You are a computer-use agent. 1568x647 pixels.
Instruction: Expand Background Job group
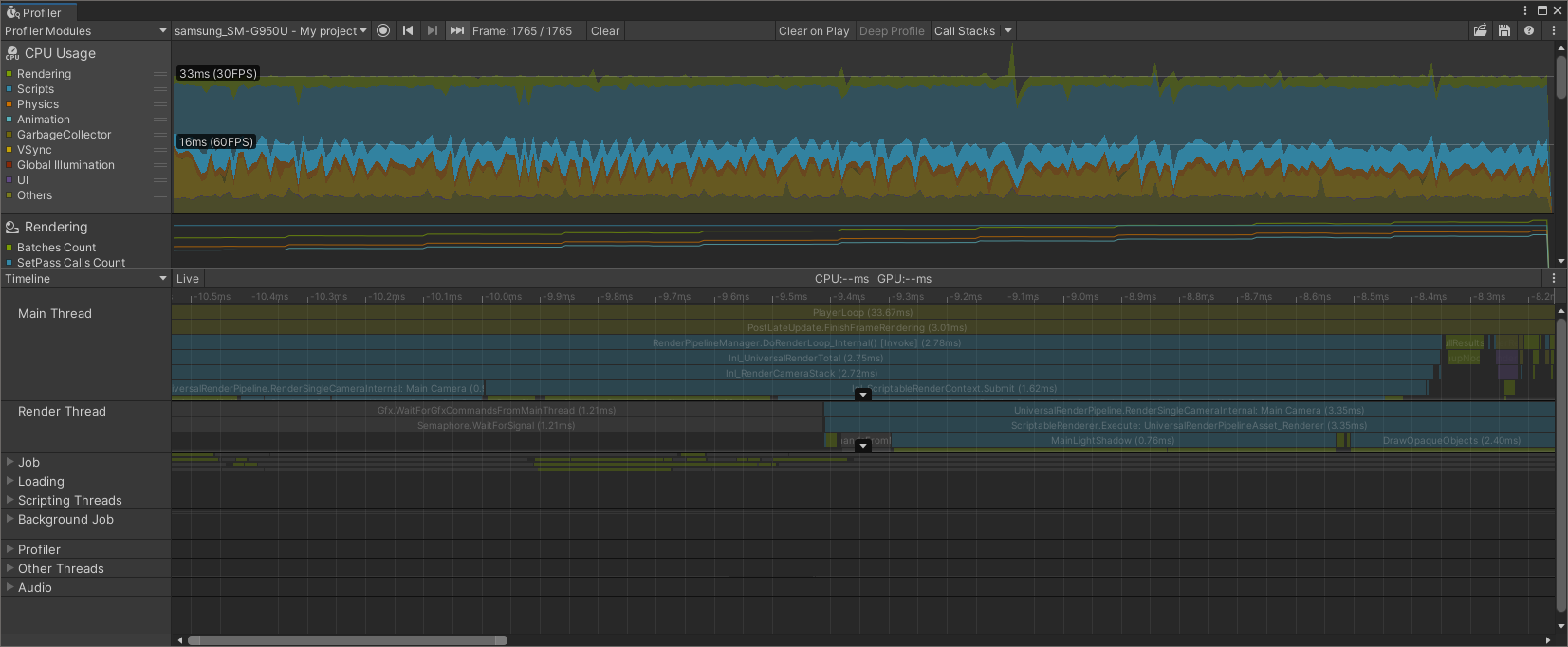coord(10,519)
